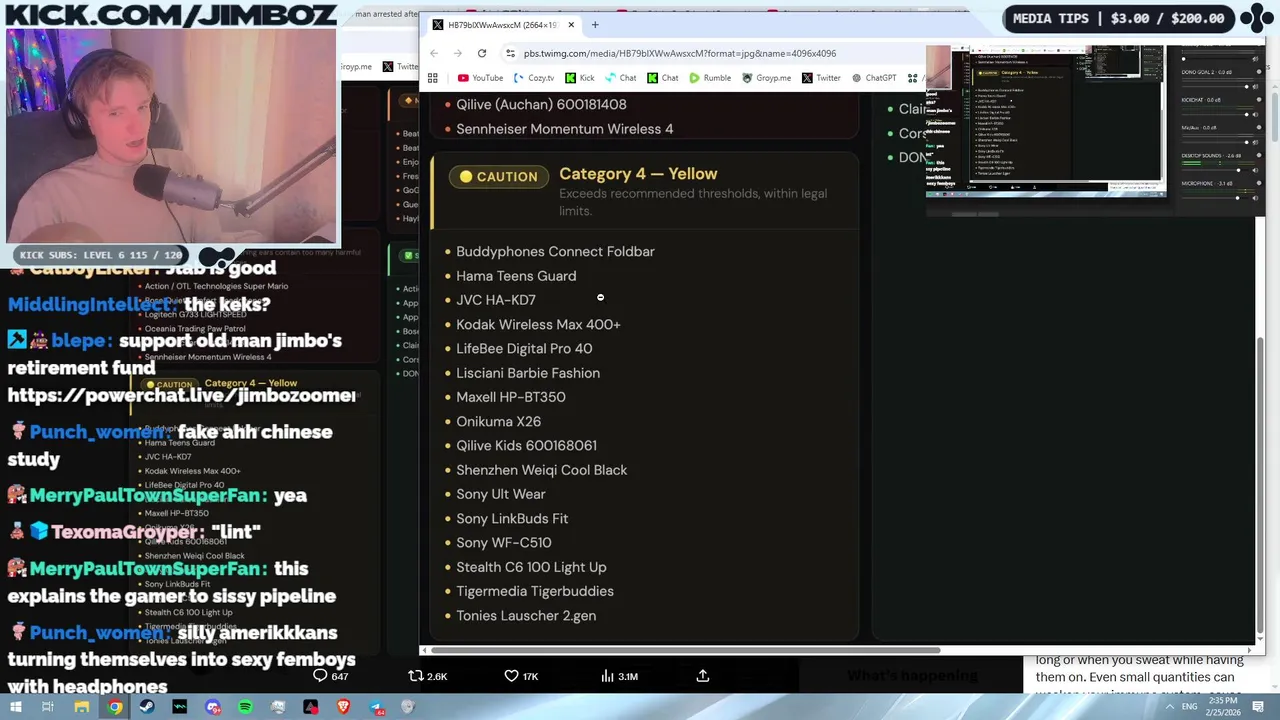Open Steam from the taskbar

[147, 707]
